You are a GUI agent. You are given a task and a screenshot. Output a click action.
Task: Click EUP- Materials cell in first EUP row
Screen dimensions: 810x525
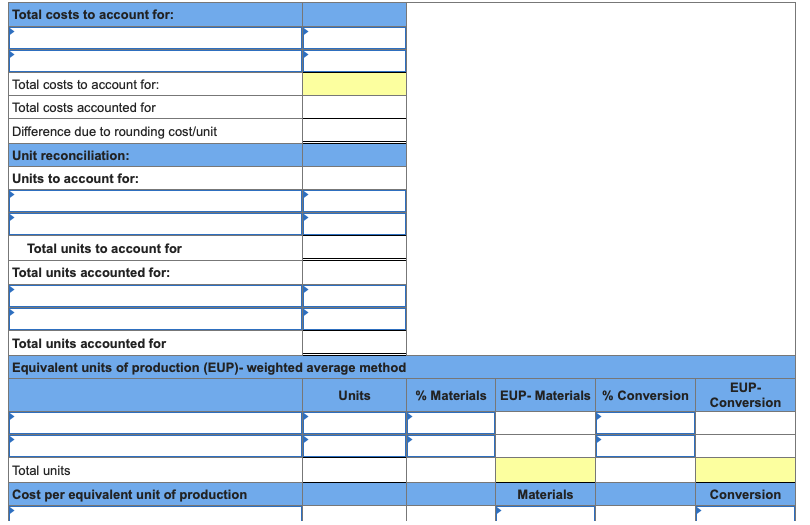coord(546,423)
